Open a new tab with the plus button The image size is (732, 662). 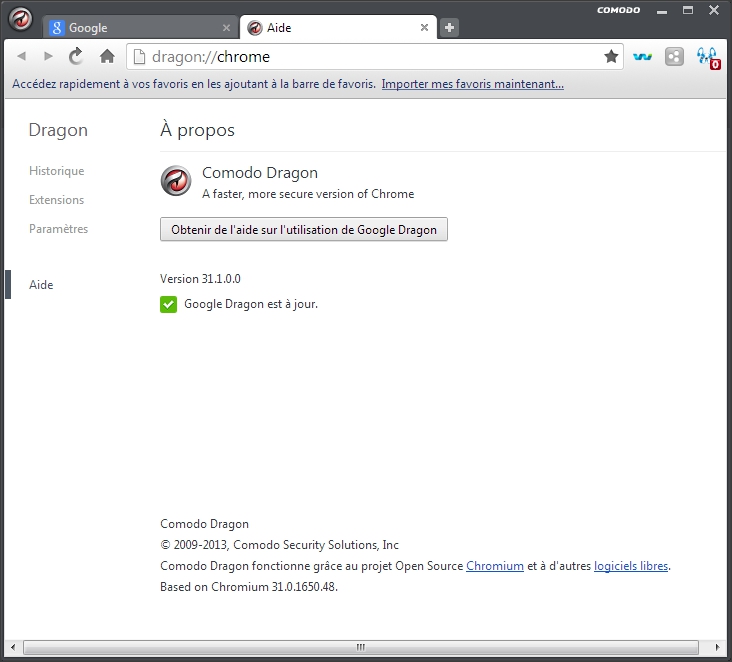(449, 28)
